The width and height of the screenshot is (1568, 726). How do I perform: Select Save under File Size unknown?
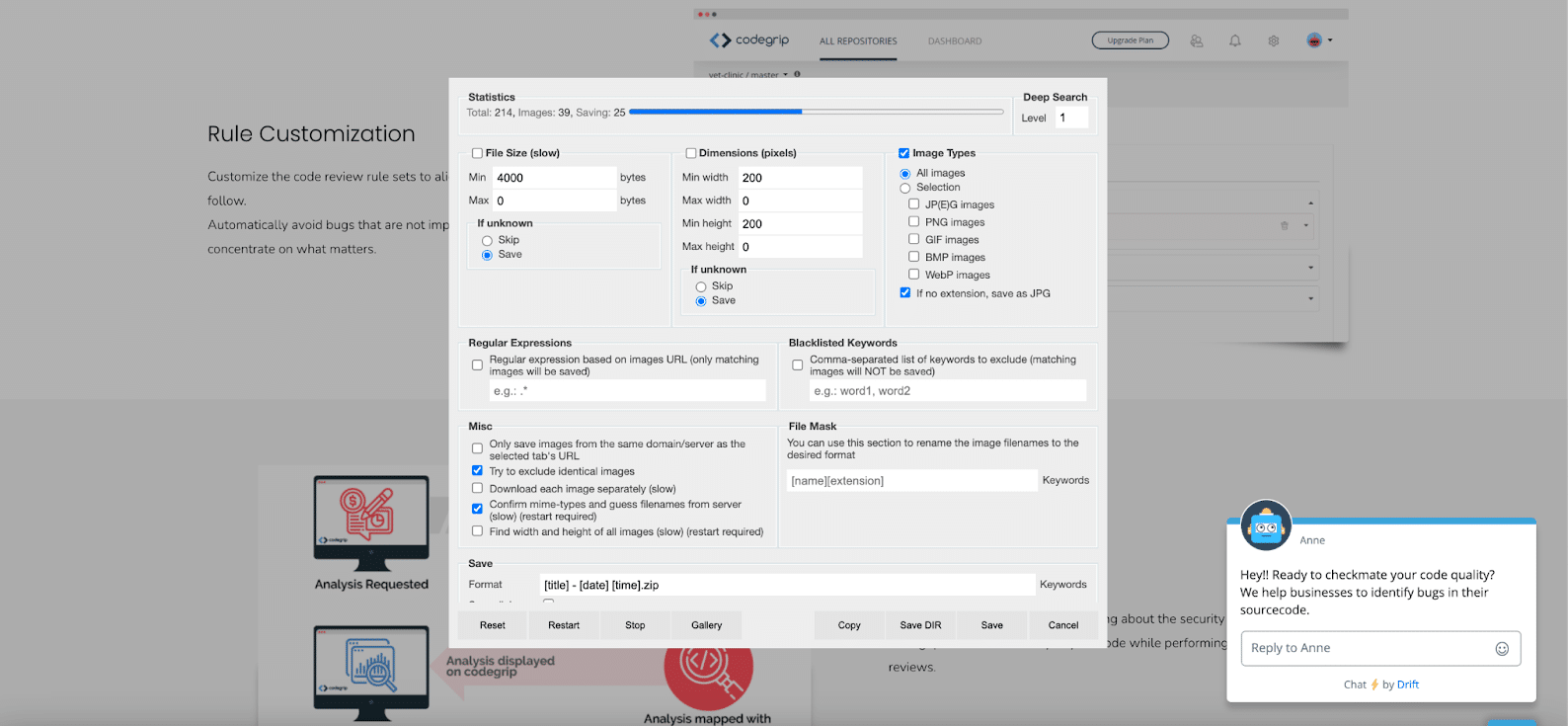(x=487, y=255)
